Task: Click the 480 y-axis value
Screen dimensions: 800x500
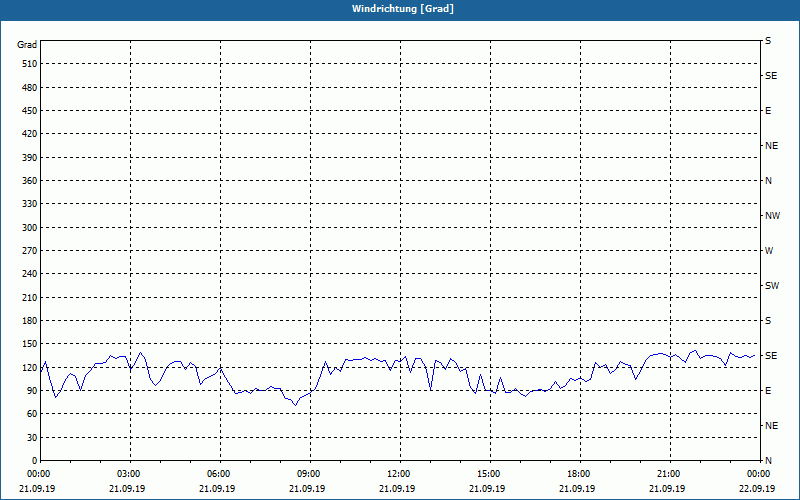Action: [30, 87]
